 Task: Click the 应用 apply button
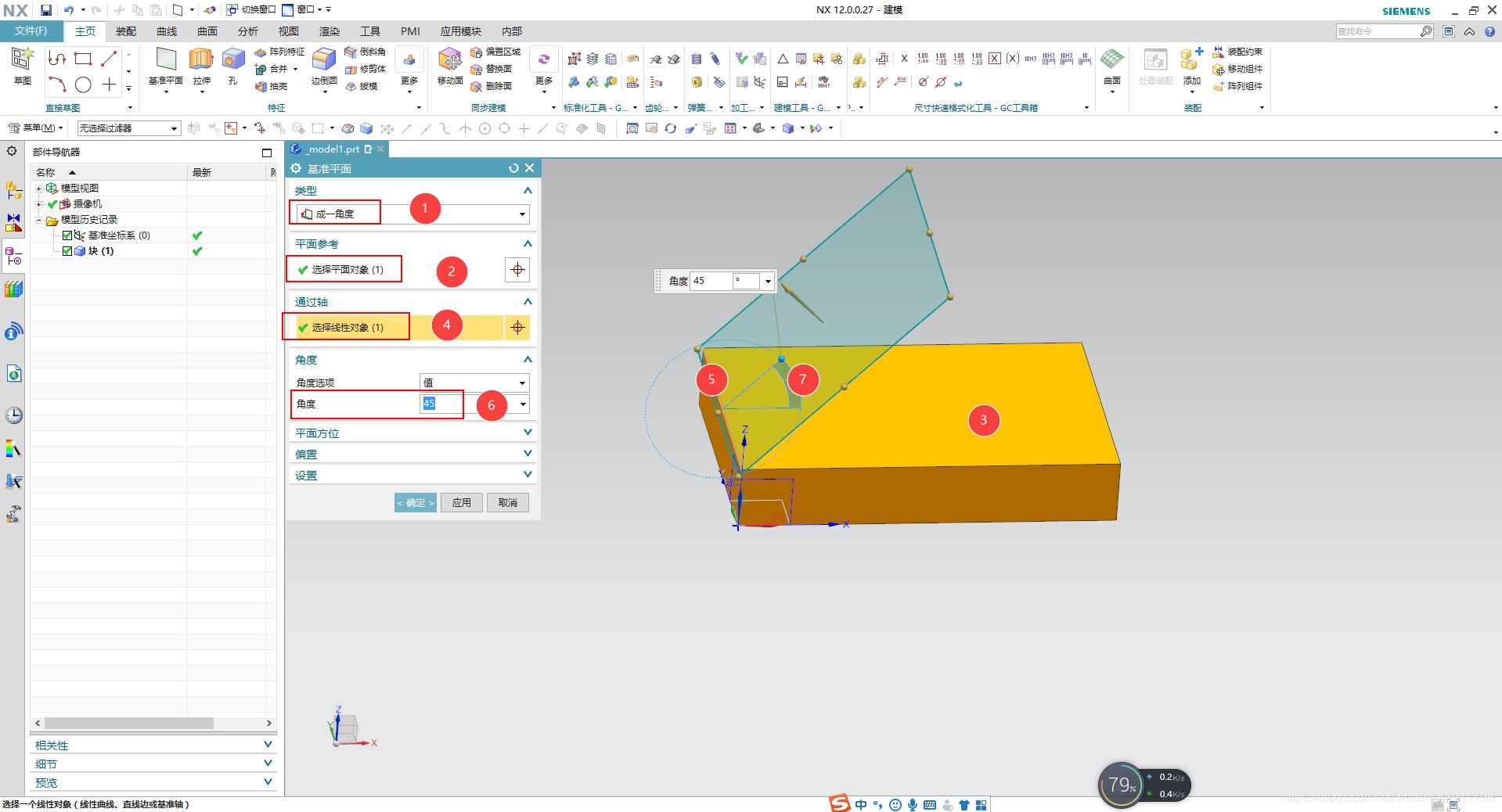[x=462, y=503]
